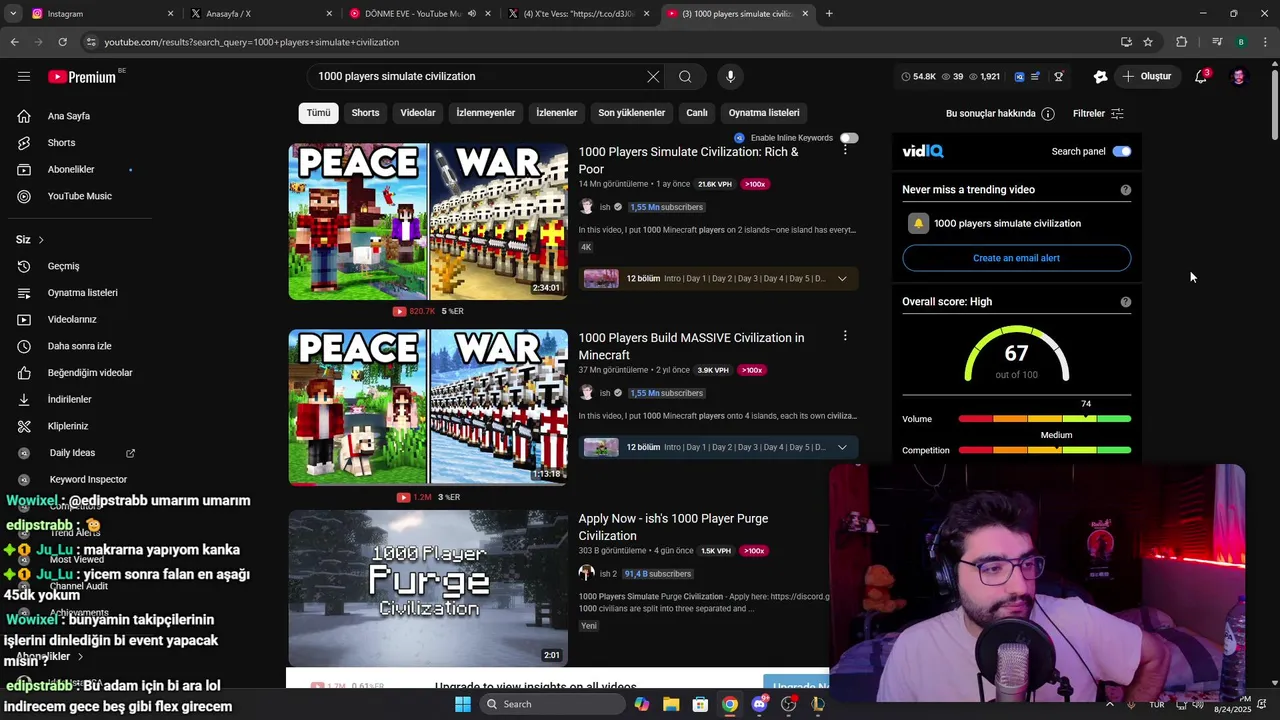
Task: Open more actions for MASSIVE Civilization video
Action: [x=845, y=336]
